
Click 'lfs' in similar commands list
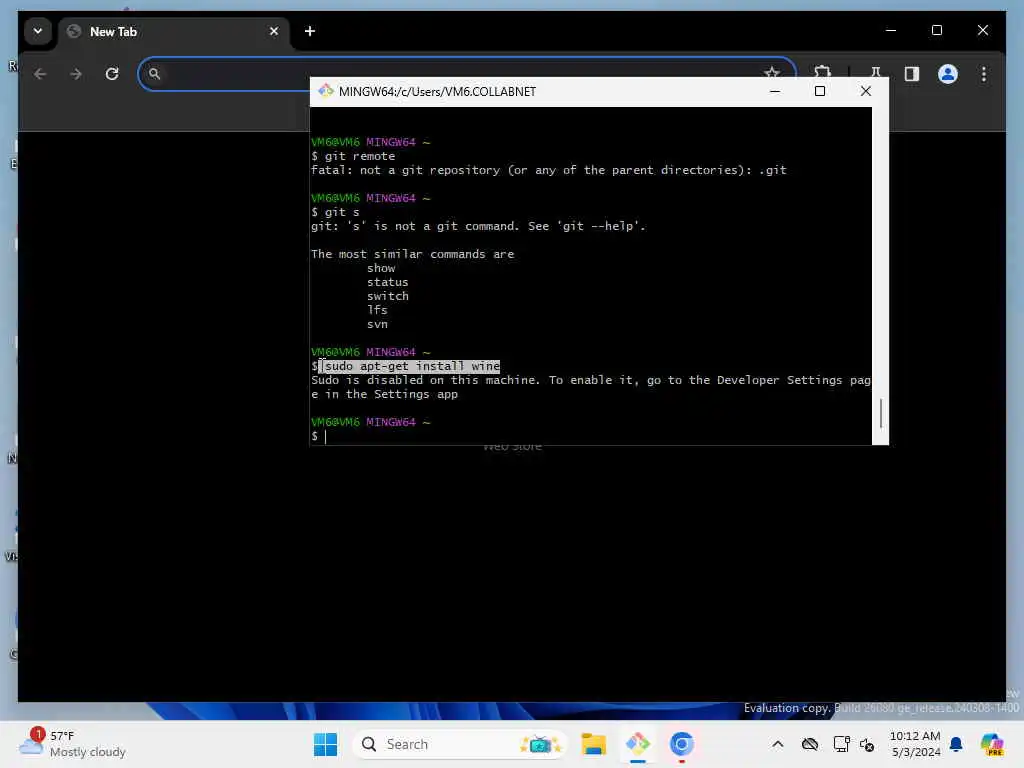coord(377,310)
